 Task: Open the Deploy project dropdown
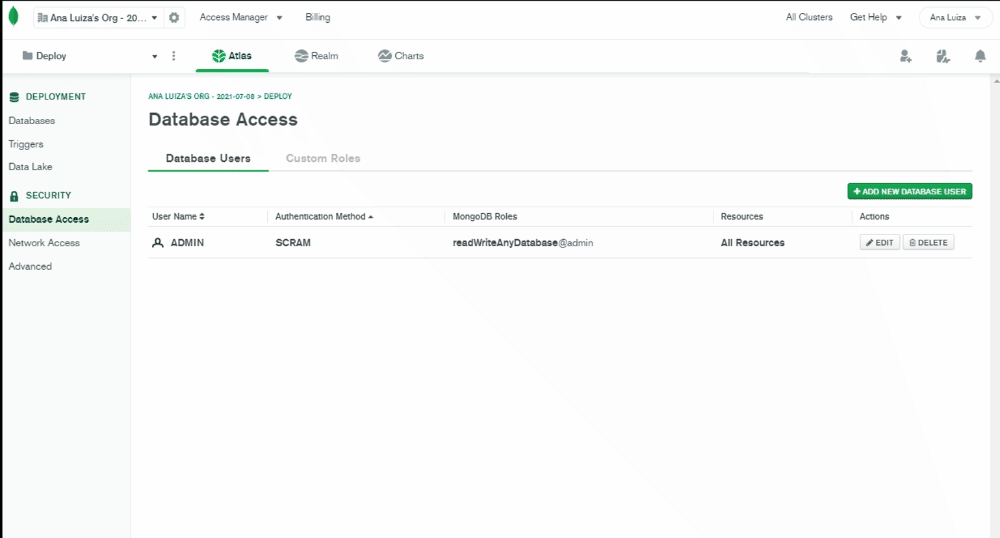pos(89,56)
